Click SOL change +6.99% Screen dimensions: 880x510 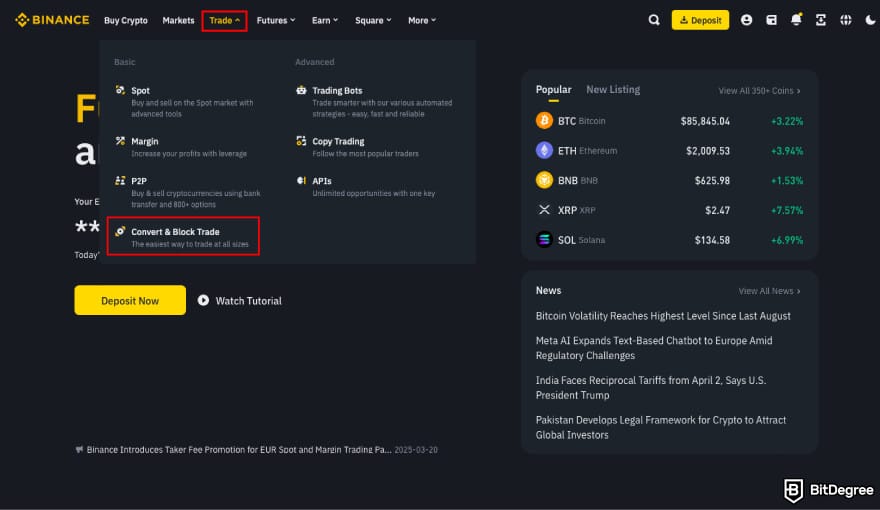tap(787, 240)
